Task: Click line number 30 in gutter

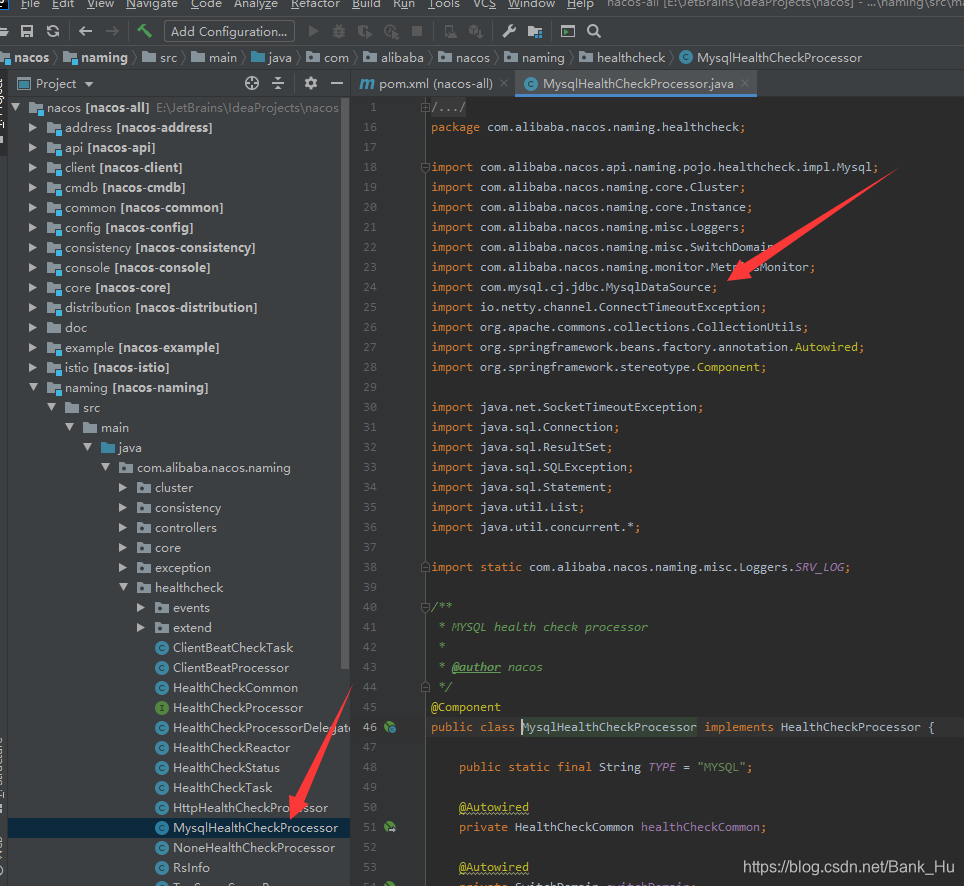Action: pos(370,408)
